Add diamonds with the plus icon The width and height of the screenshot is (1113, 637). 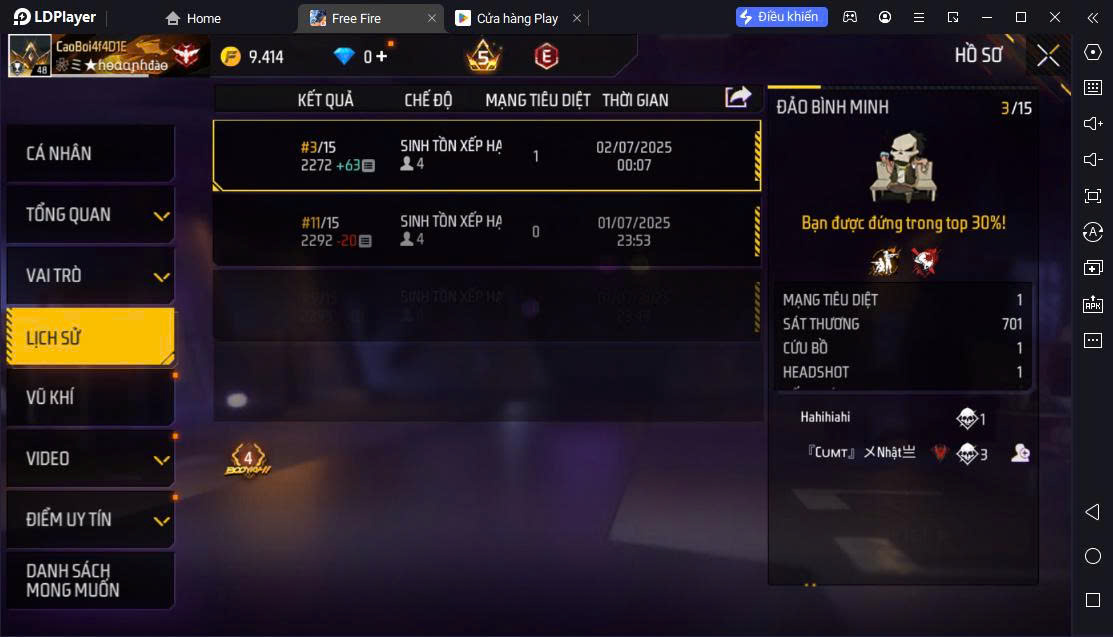(382, 56)
